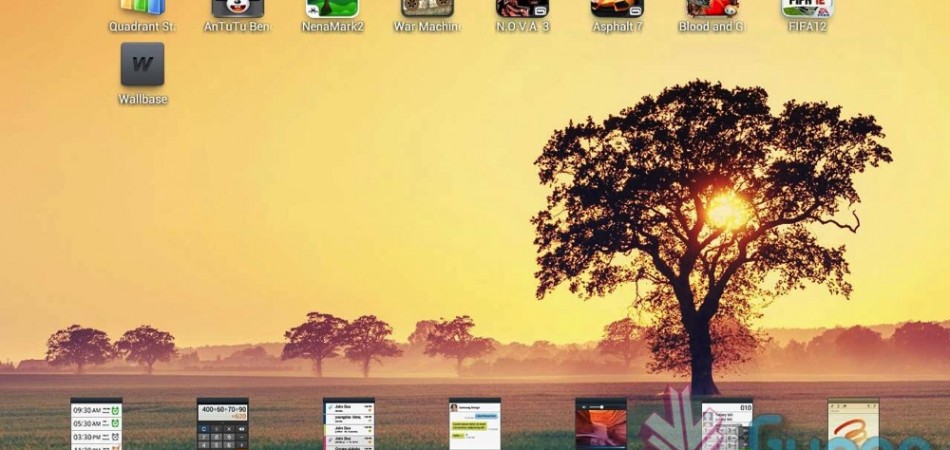Open the music player mini app
950x450 pixels.
point(601,425)
